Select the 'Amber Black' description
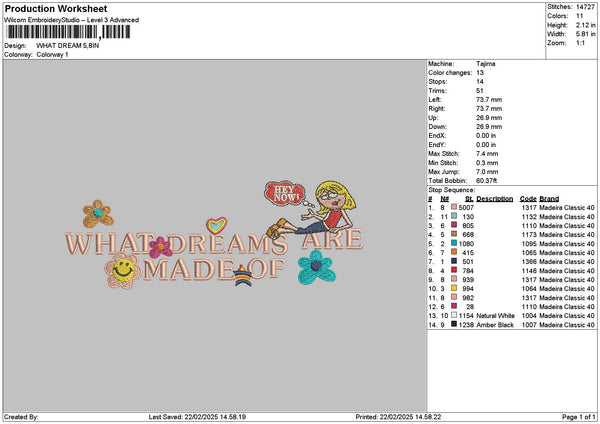Screen dimensions: 600x424 point(495,325)
